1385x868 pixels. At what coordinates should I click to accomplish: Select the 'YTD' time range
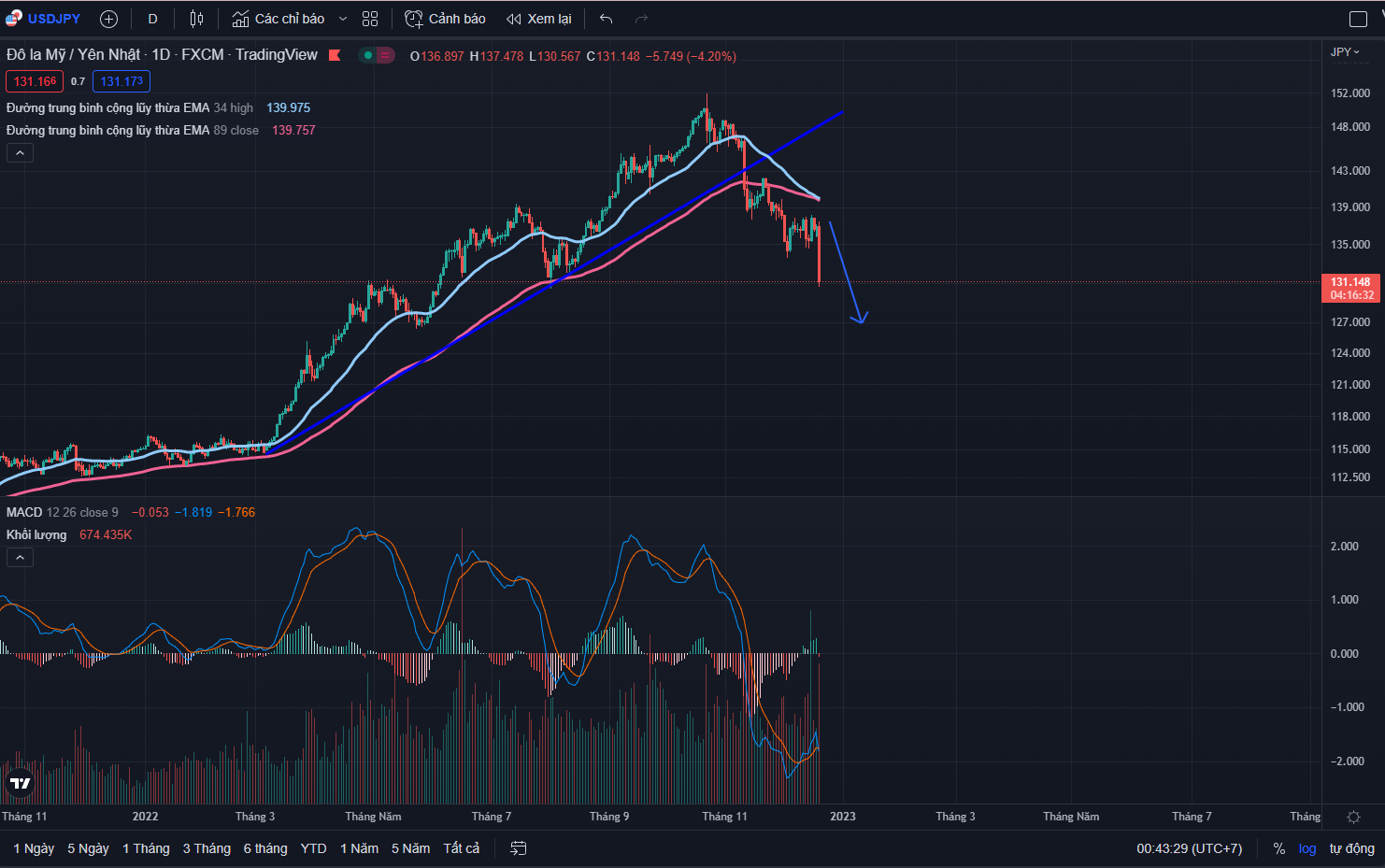[x=313, y=848]
